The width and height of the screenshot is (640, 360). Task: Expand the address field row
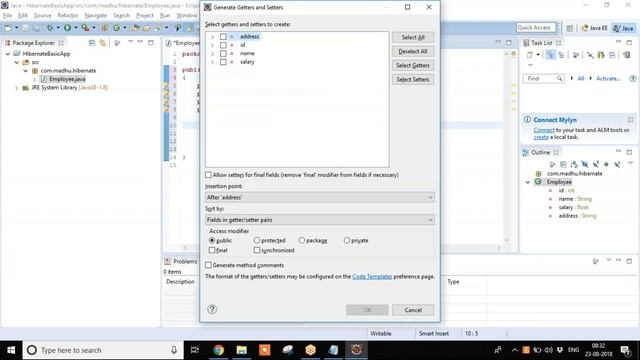(212, 37)
